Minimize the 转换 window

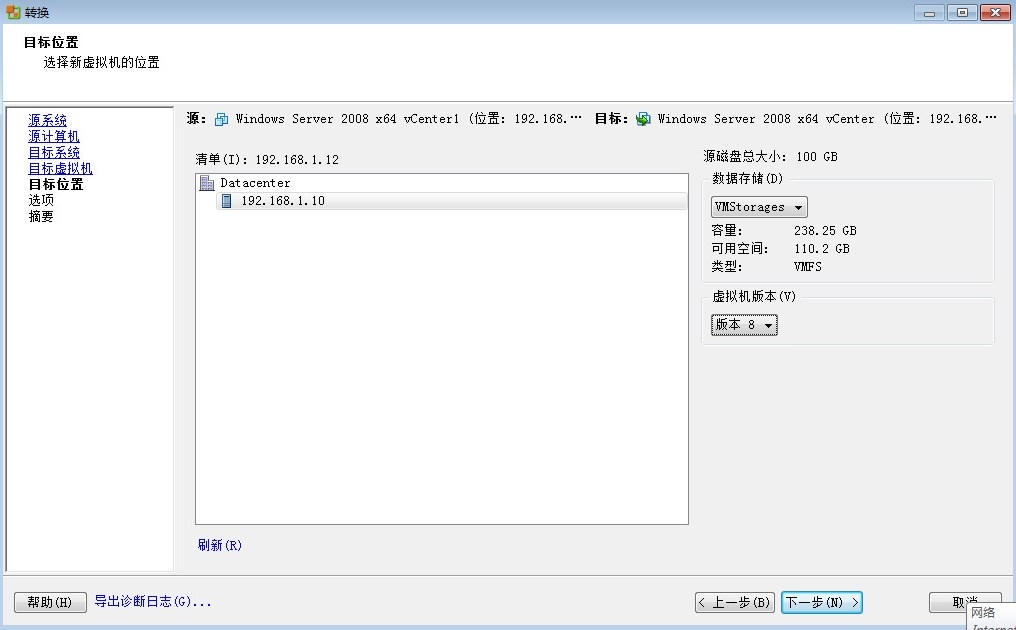tap(929, 12)
